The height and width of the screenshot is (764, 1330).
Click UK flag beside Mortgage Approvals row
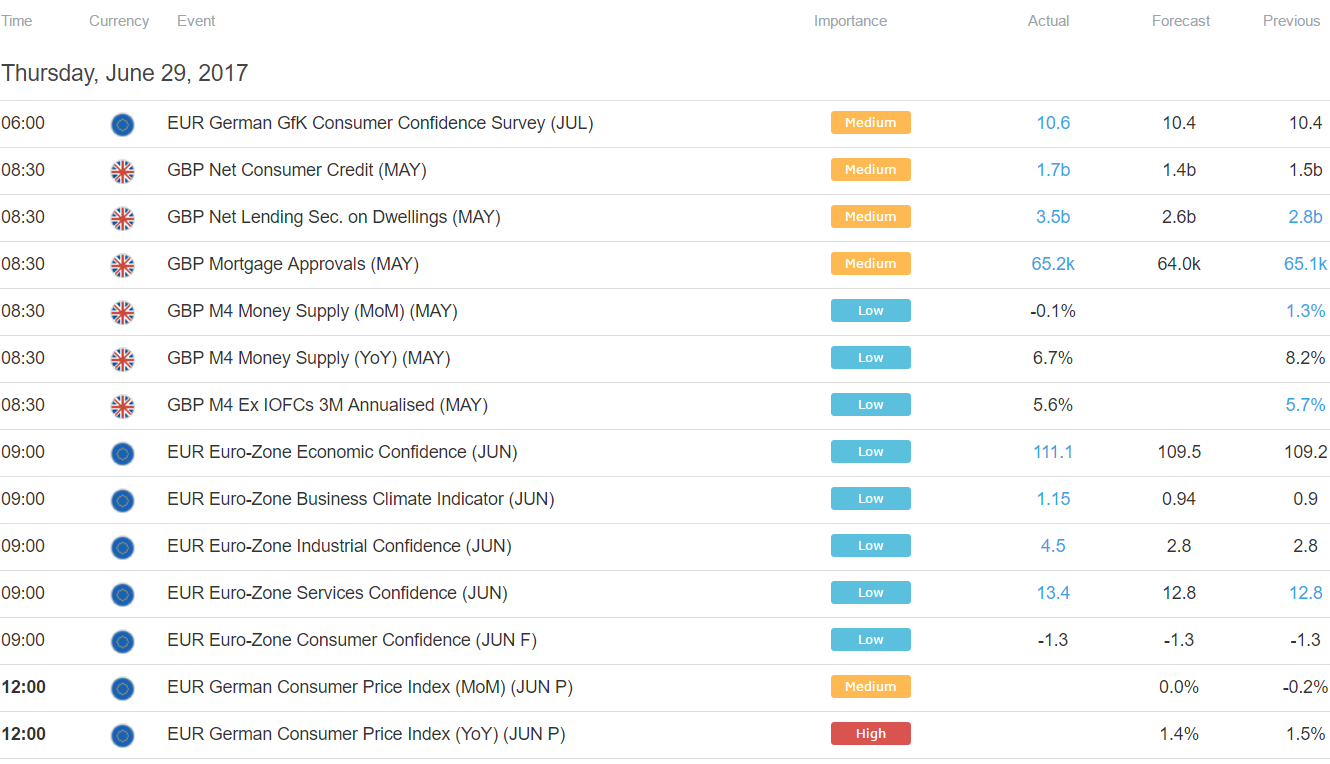(x=122, y=265)
